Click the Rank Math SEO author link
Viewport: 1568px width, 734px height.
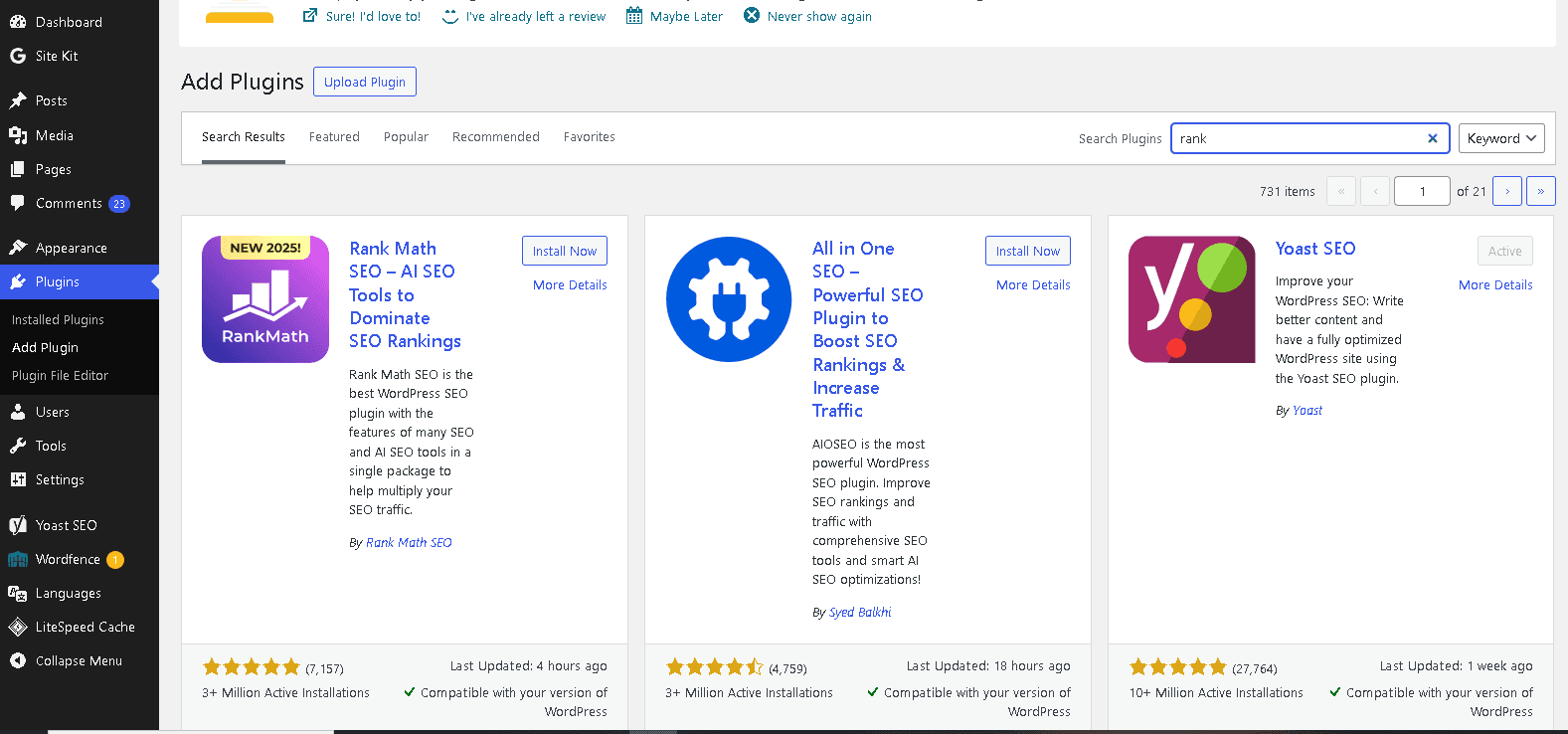[409, 542]
